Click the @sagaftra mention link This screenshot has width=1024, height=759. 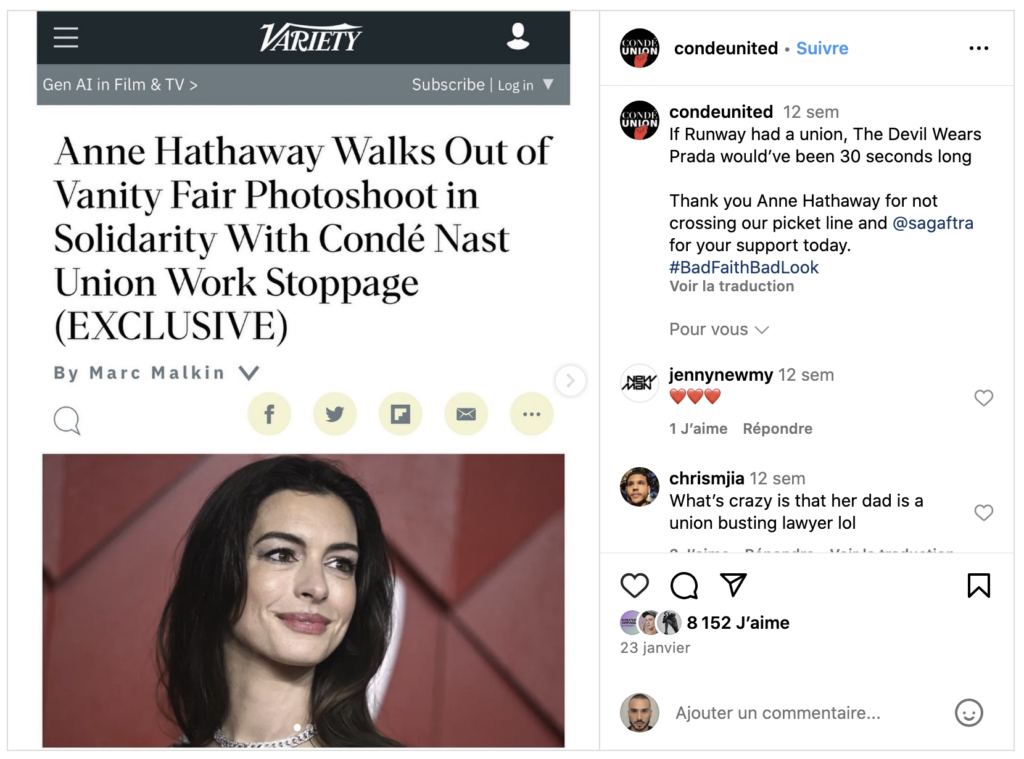[x=933, y=223]
